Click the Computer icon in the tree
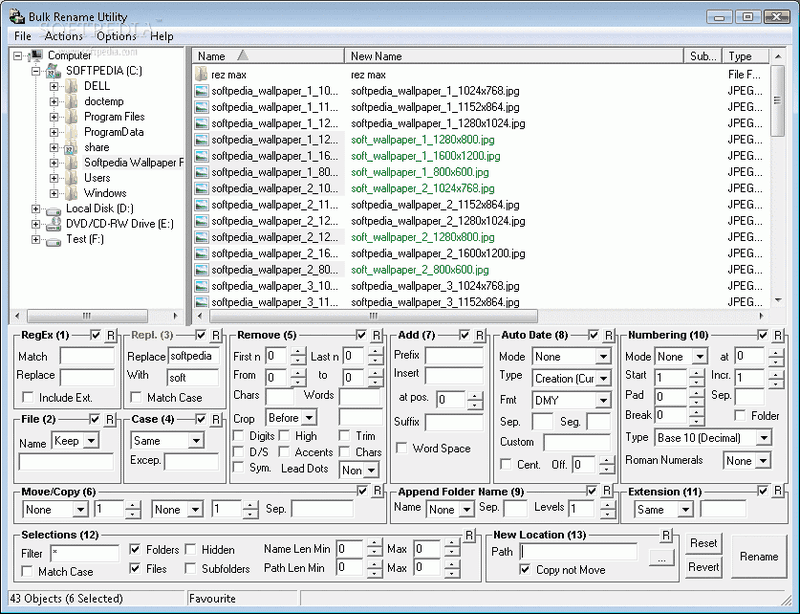The height and width of the screenshot is (614, 800). (x=37, y=55)
